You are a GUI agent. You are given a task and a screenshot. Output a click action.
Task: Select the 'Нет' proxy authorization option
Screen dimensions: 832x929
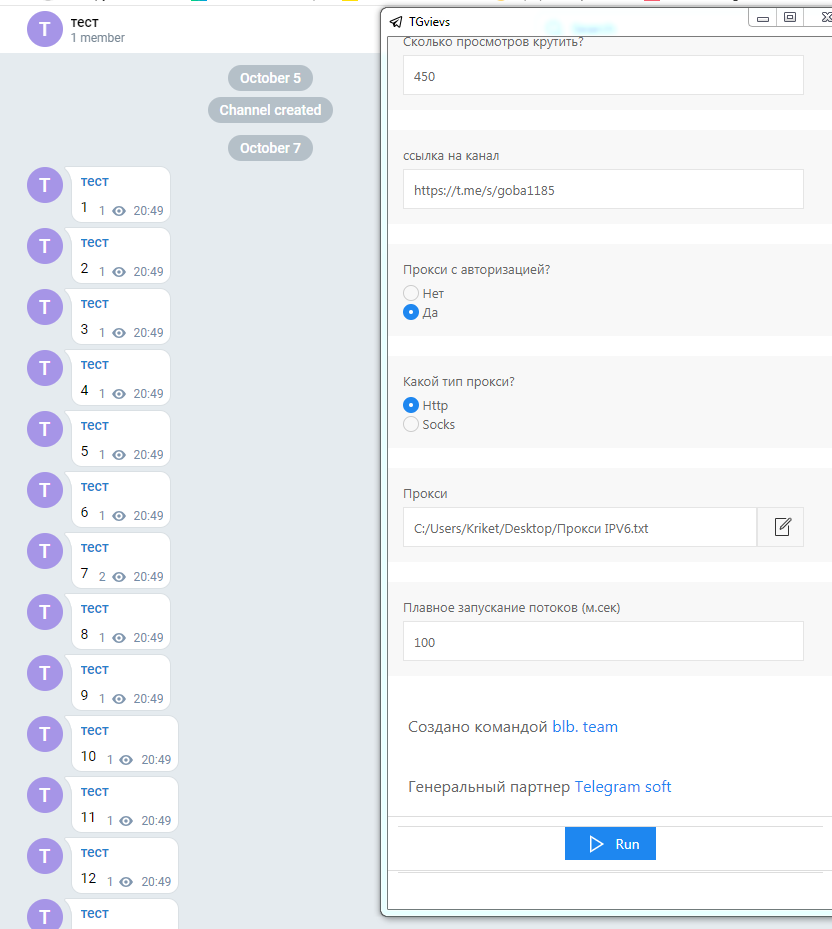point(411,293)
